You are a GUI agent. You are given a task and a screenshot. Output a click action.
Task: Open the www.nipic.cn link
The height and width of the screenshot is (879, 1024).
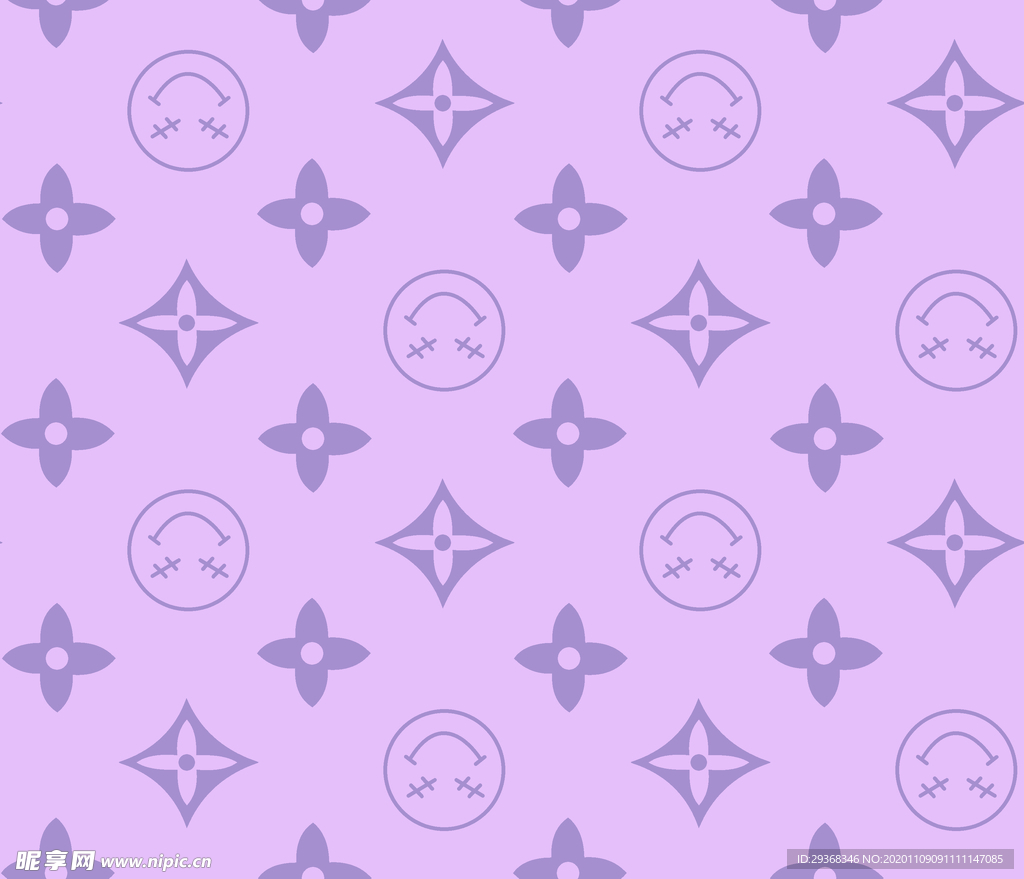click(156, 861)
